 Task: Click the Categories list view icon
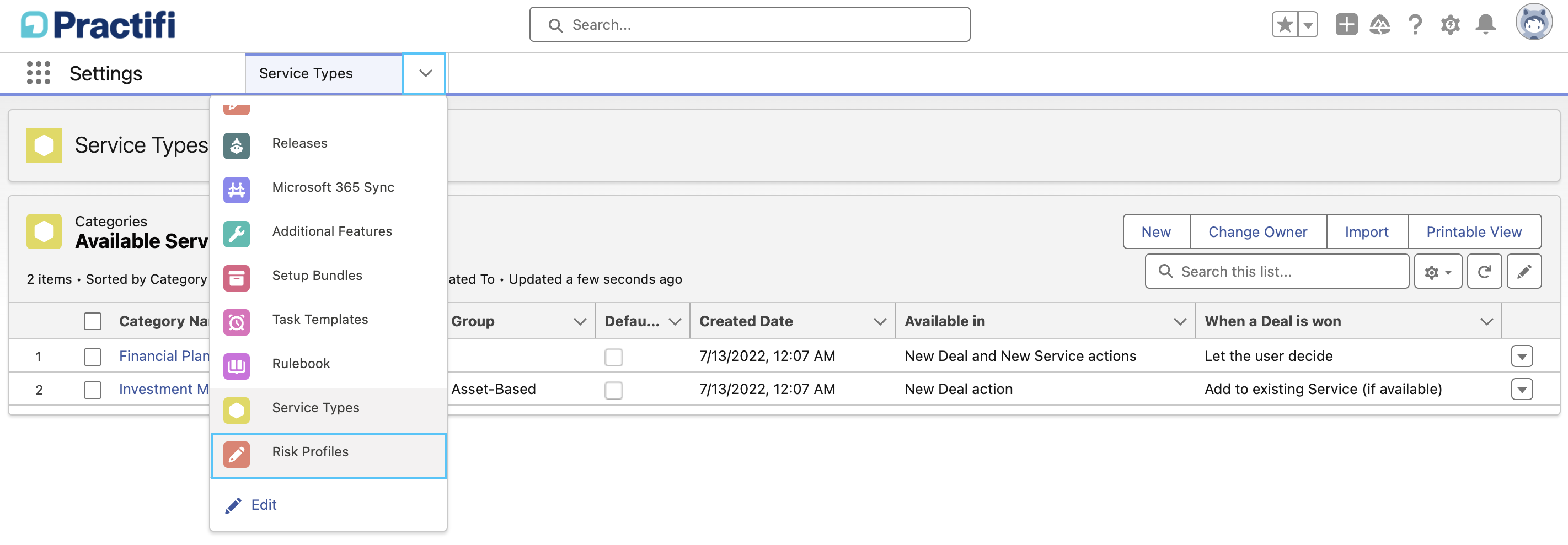tap(44, 232)
